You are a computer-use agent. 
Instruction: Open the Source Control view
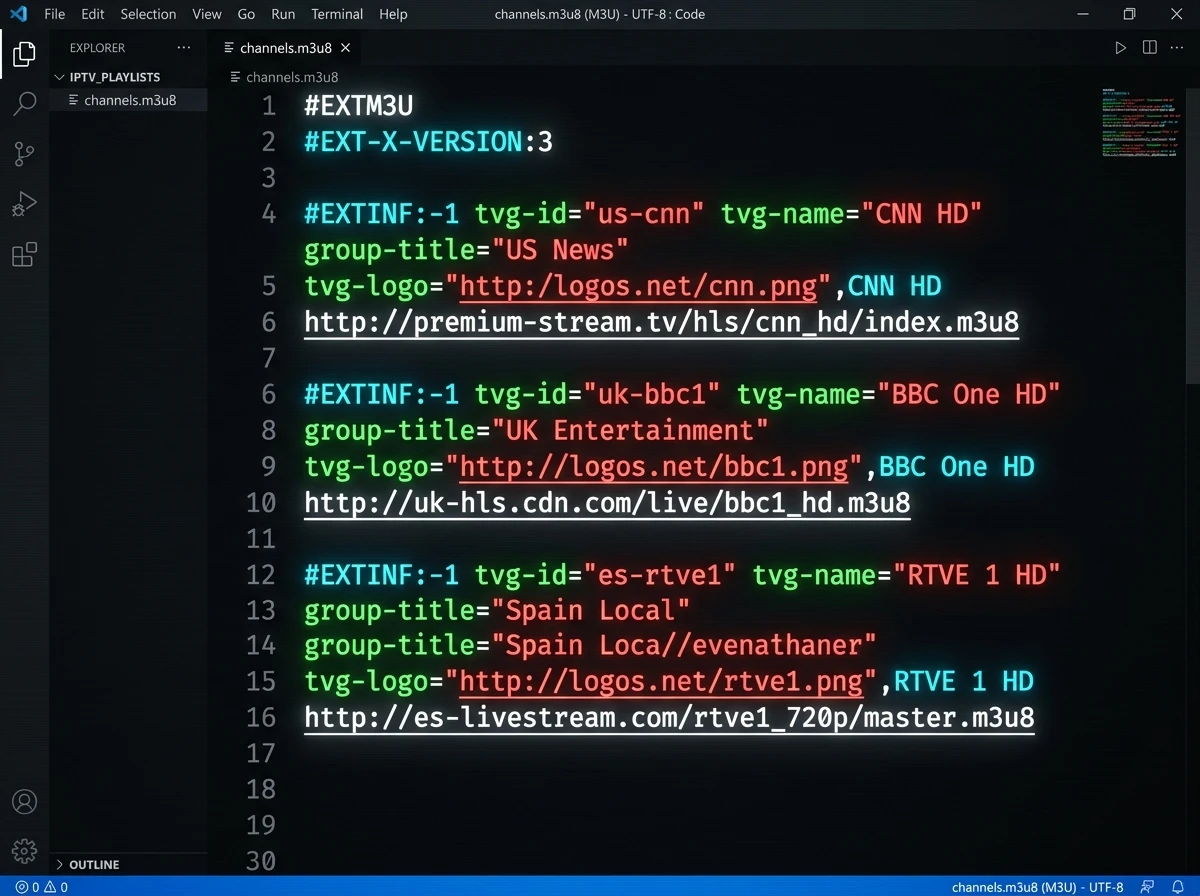tap(24, 154)
